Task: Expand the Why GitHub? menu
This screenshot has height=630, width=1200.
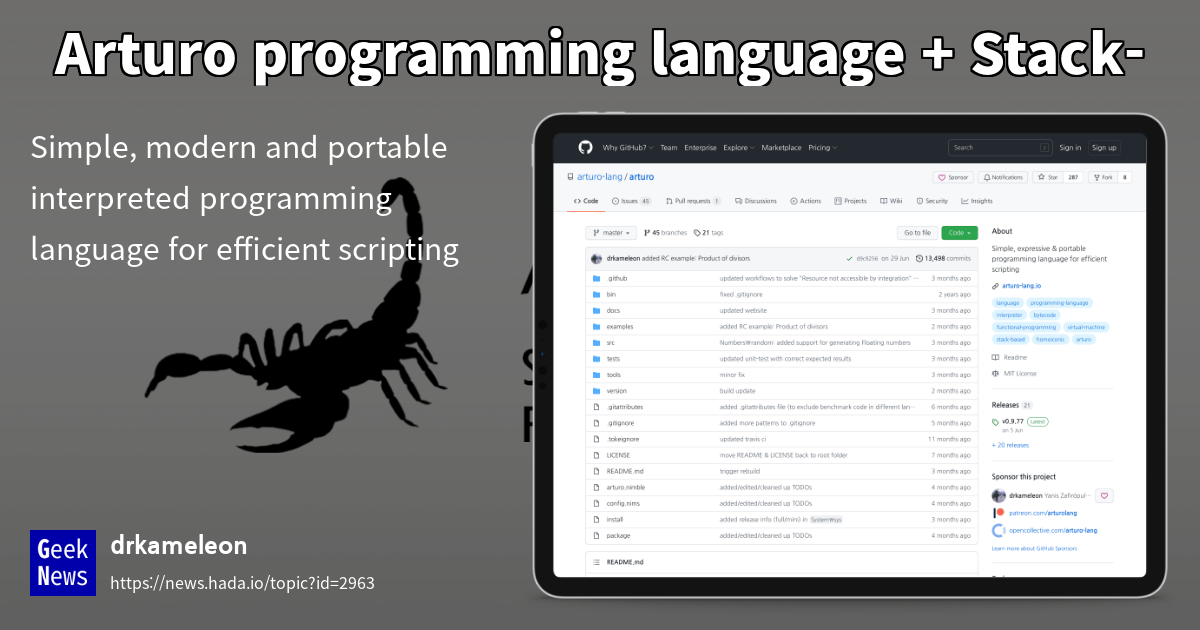Action: (628, 148)
